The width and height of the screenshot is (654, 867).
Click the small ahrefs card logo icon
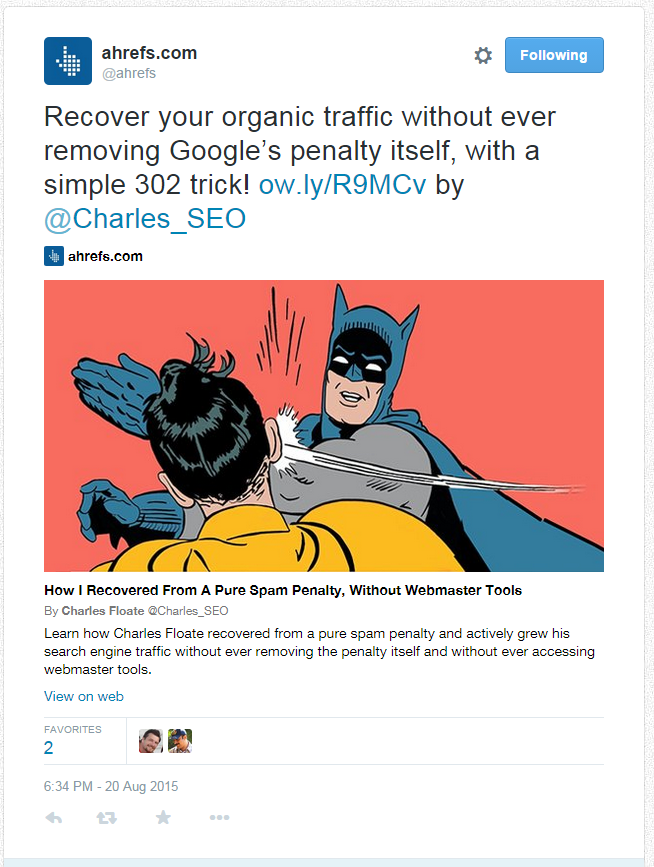pos(54,256)
